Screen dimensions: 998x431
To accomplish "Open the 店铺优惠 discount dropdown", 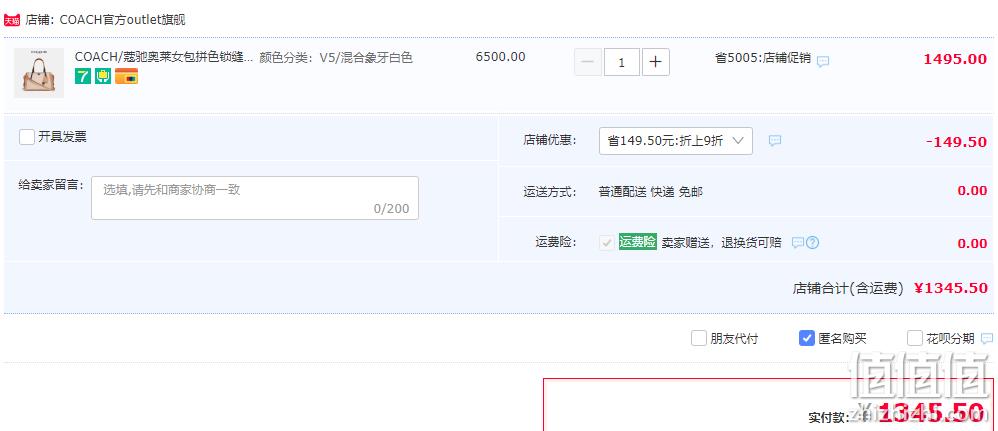I will click(x=675, y=141).
